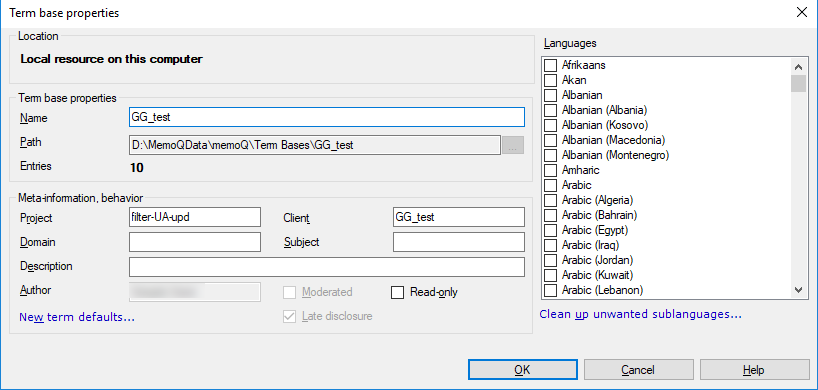This screenshot has width=818, height=390.
Task: Open New term defaults link
Action: point(77,317)
